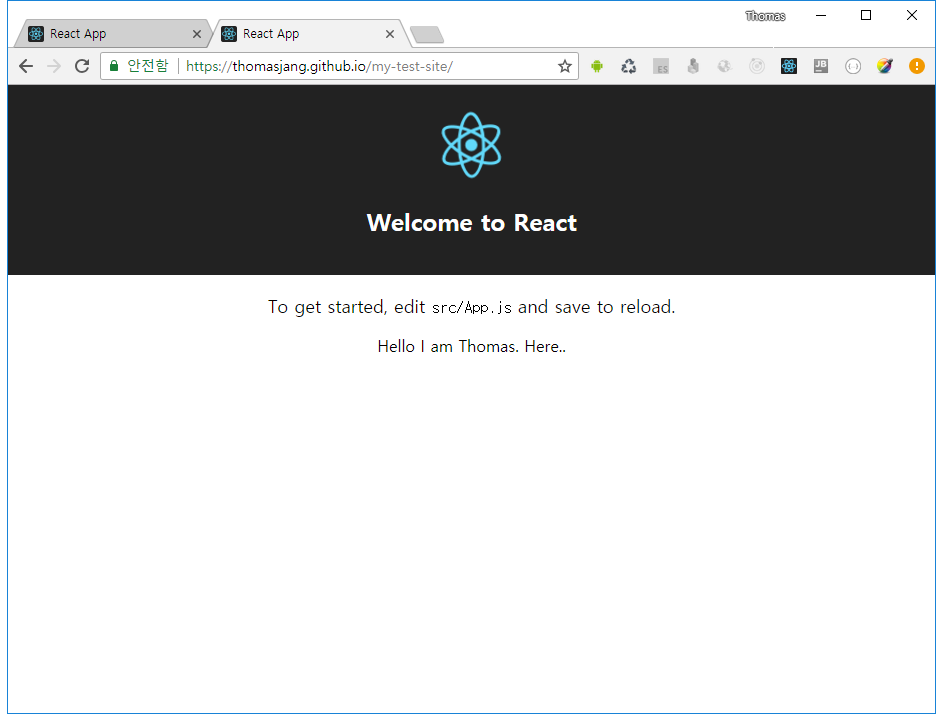Click the orange exclamation alert icon

[x=917, y=66]
